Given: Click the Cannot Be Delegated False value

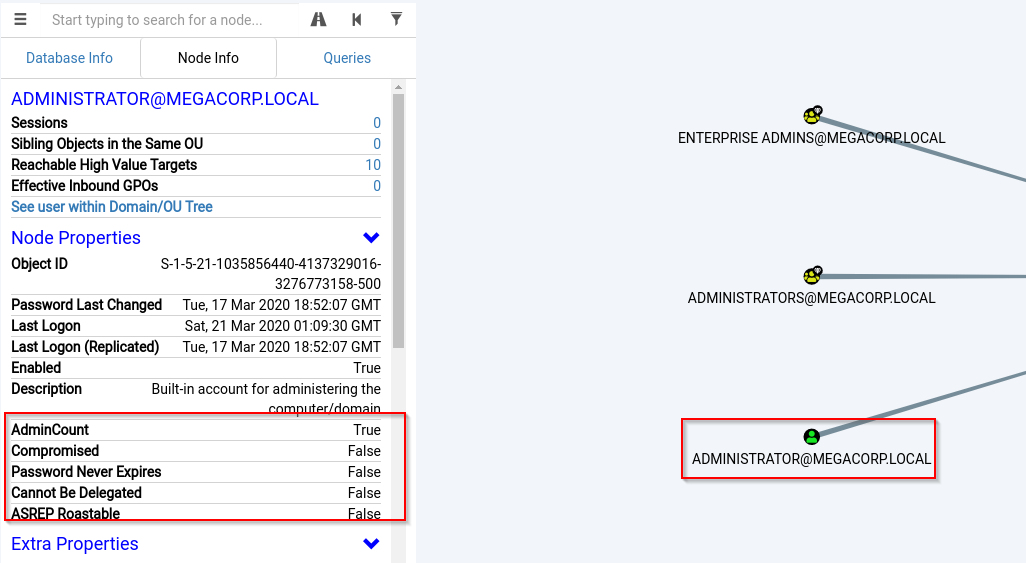Looking at the screenshot, I should [364, 493].
